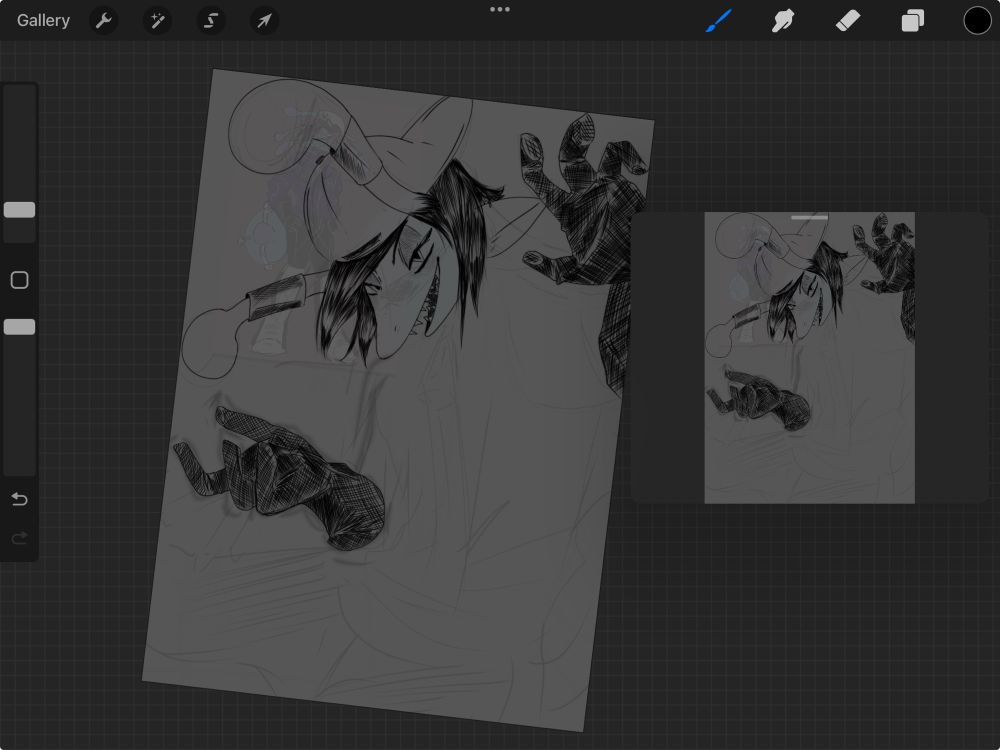The width and height of the screenshot is (1000, 750).
Task: Open the Adjustments magic wand menu
Action: point(157,20)
